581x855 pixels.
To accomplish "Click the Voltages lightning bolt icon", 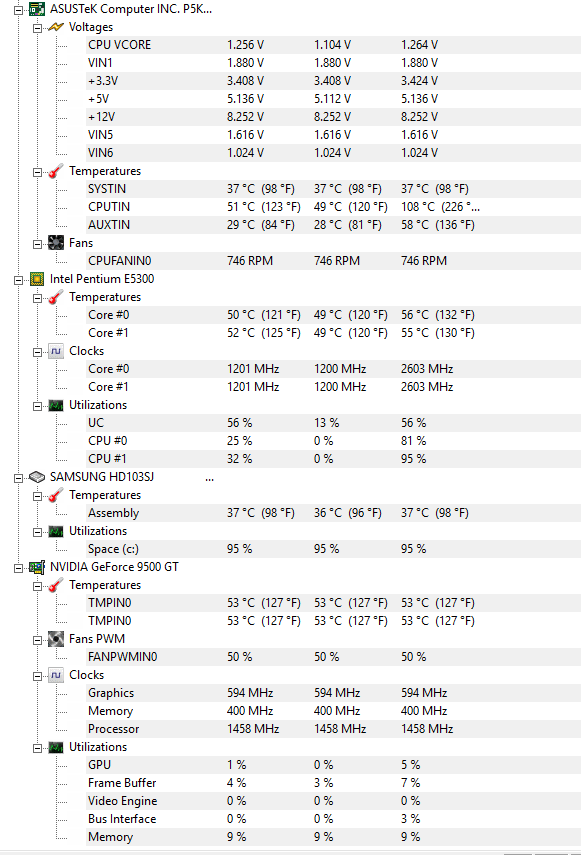I will click(56, 27).
